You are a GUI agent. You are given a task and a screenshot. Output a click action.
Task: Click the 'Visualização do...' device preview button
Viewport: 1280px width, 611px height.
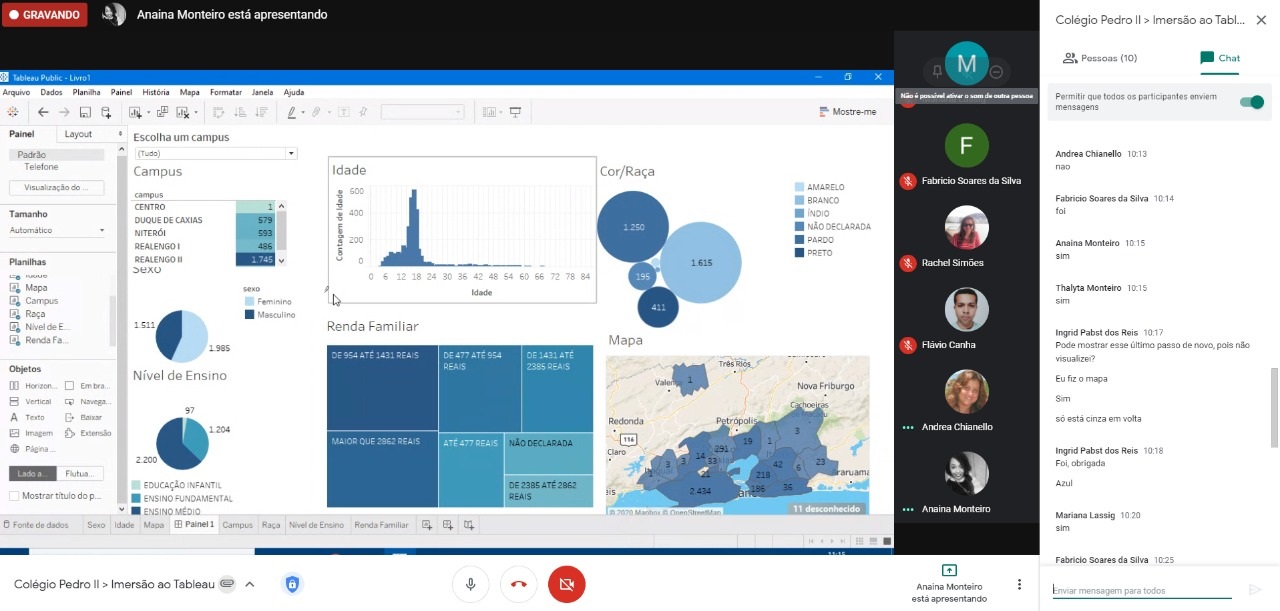tap(56, 188)
